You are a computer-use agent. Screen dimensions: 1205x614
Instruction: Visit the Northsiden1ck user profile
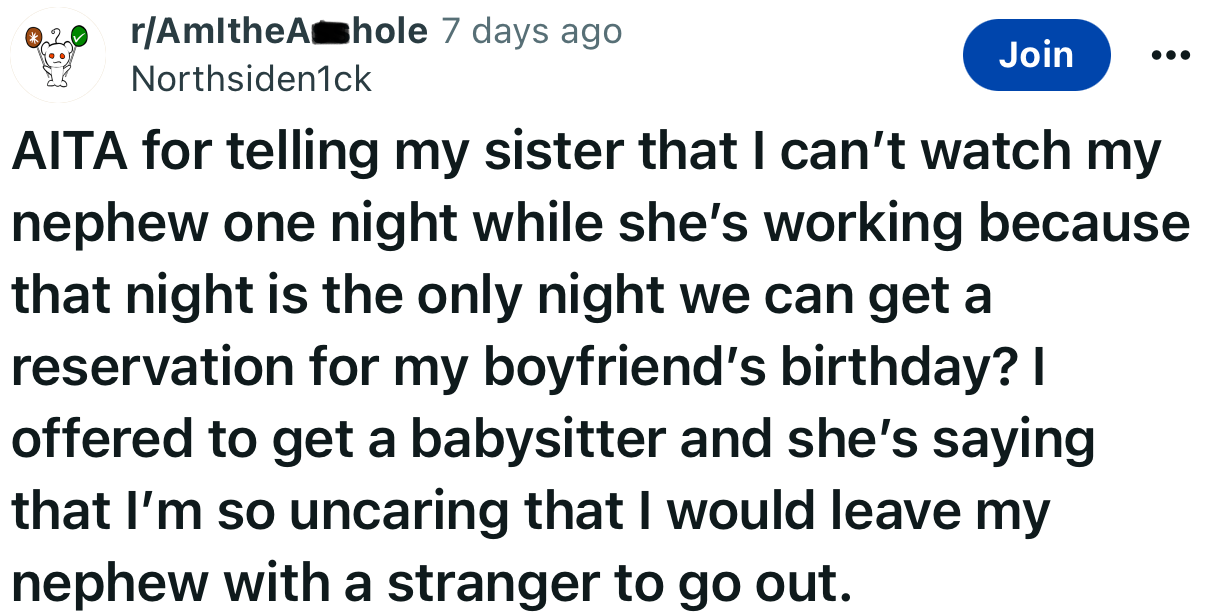[x=251, y=79]
